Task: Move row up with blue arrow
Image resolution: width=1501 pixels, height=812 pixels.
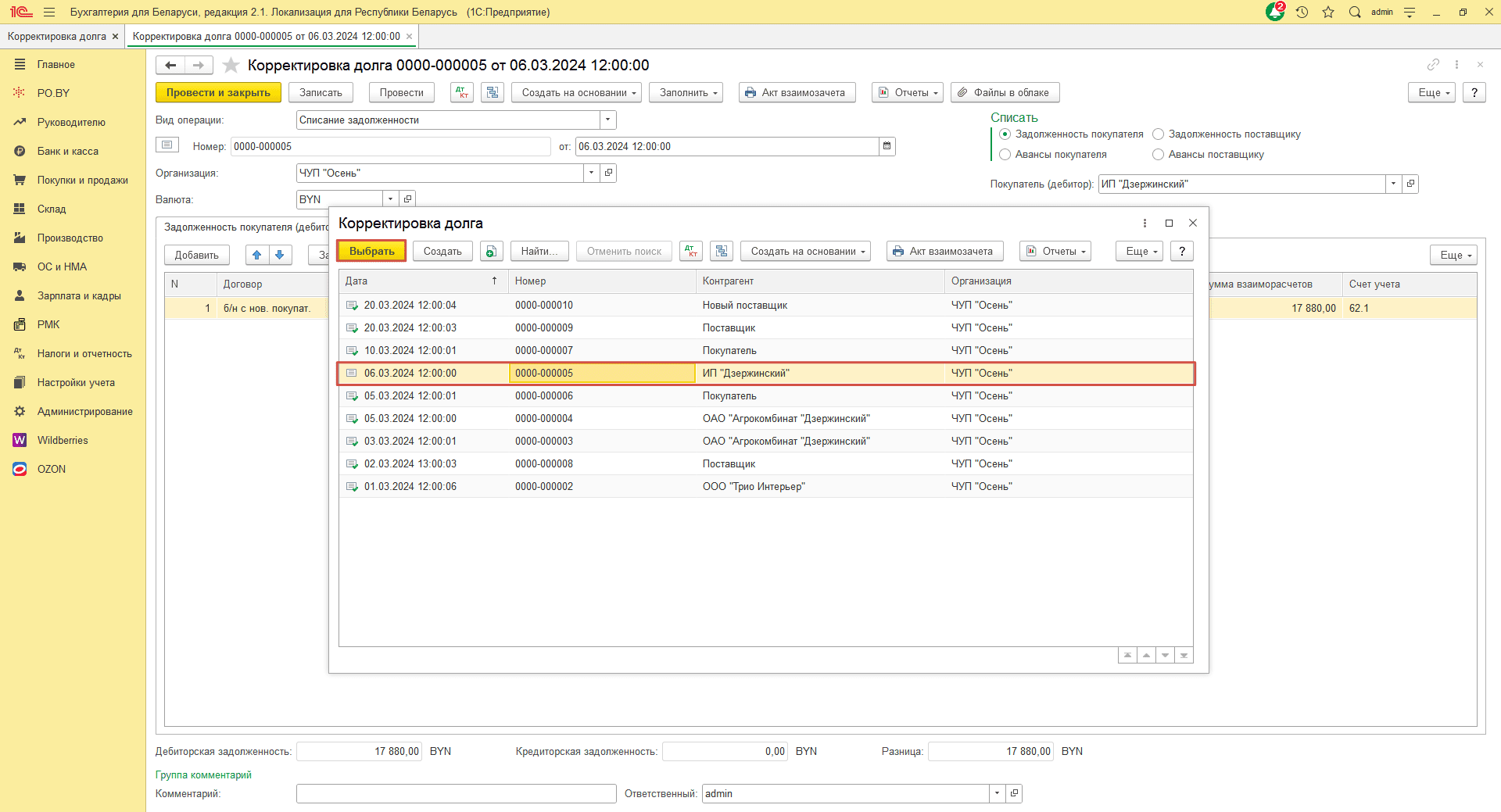Action: click(x=256, y=255)
